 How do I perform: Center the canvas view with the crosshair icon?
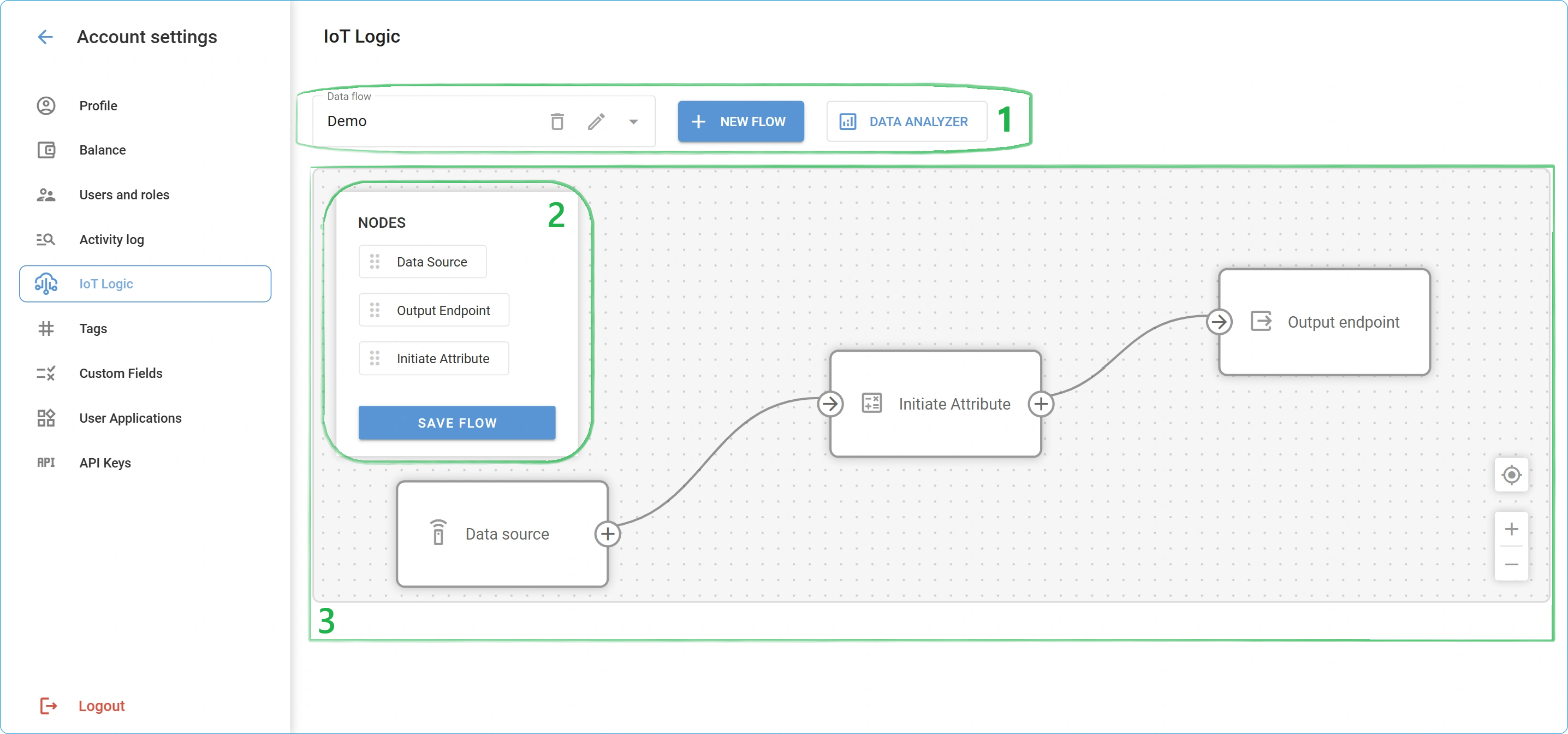coord(1511,475)
